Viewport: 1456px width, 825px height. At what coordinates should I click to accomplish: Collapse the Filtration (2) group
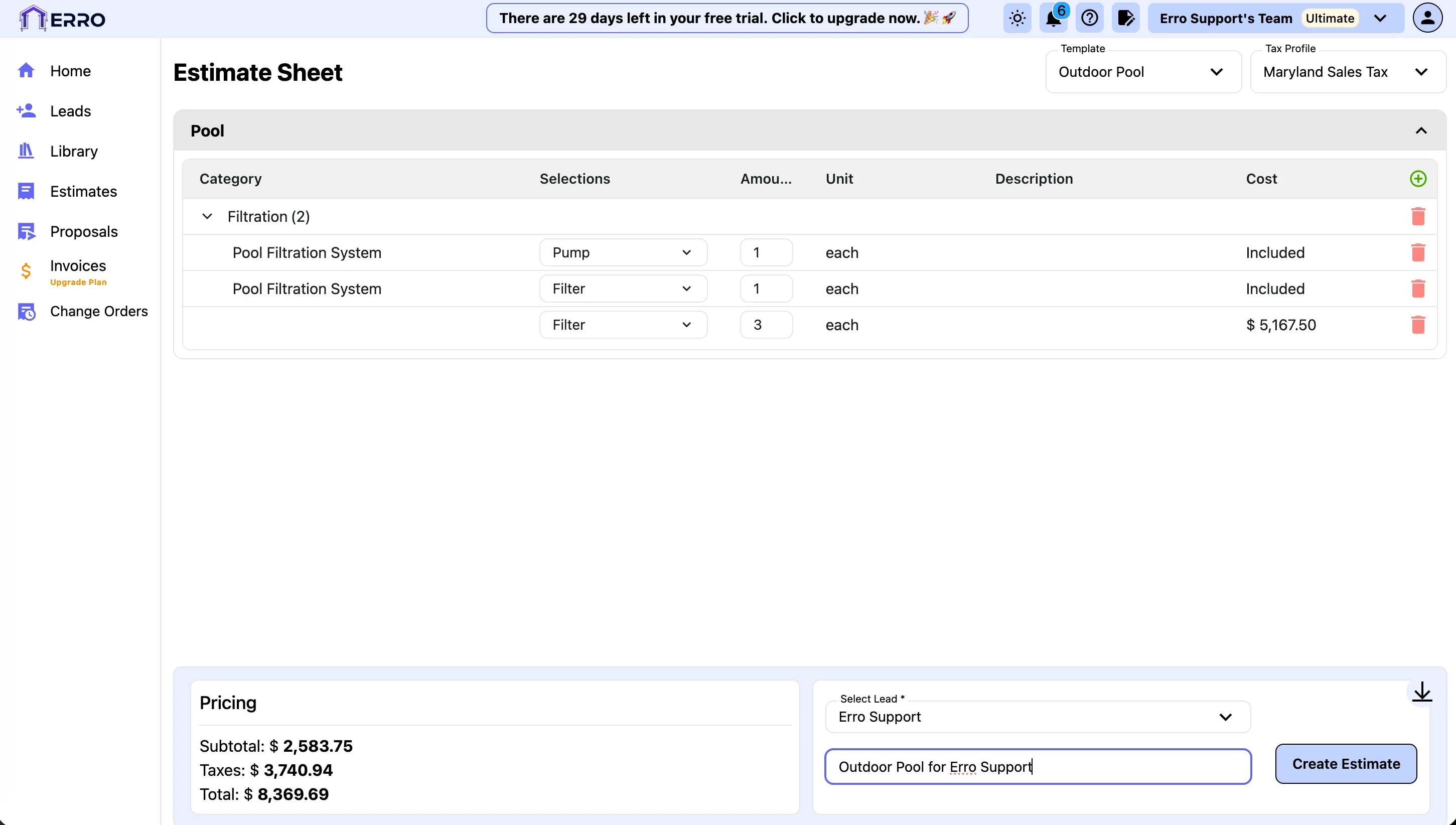[207, 216]
